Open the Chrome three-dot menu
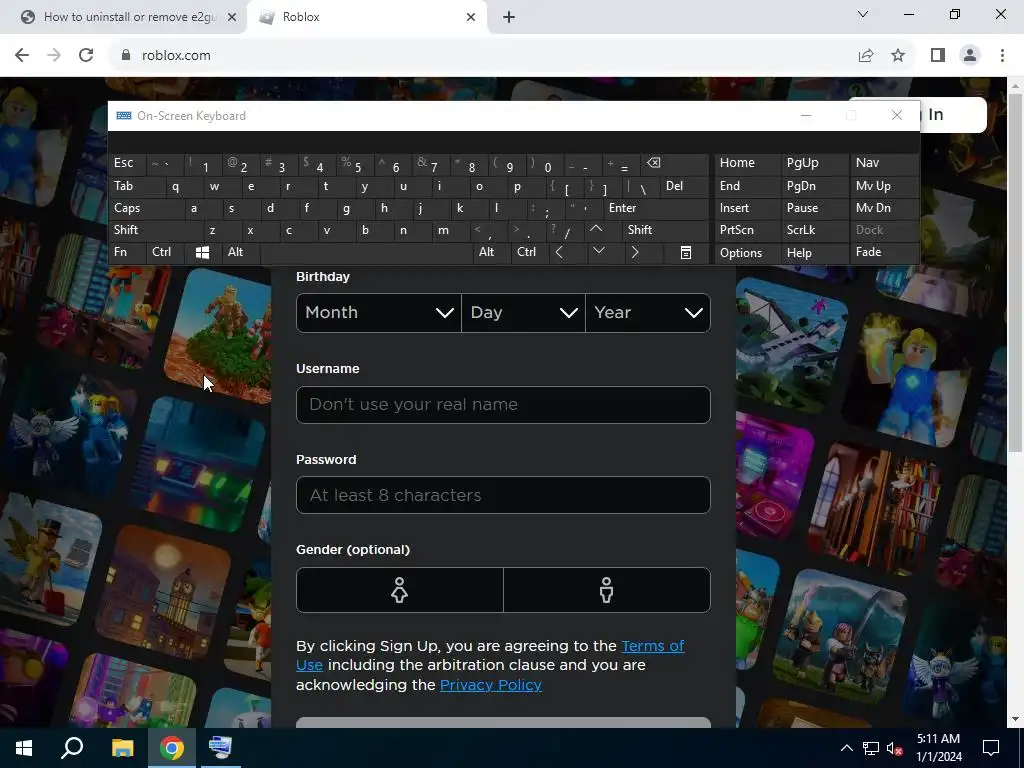Screen dimensions: 1024x768 pyautogui.click(x=1002, y=56)
